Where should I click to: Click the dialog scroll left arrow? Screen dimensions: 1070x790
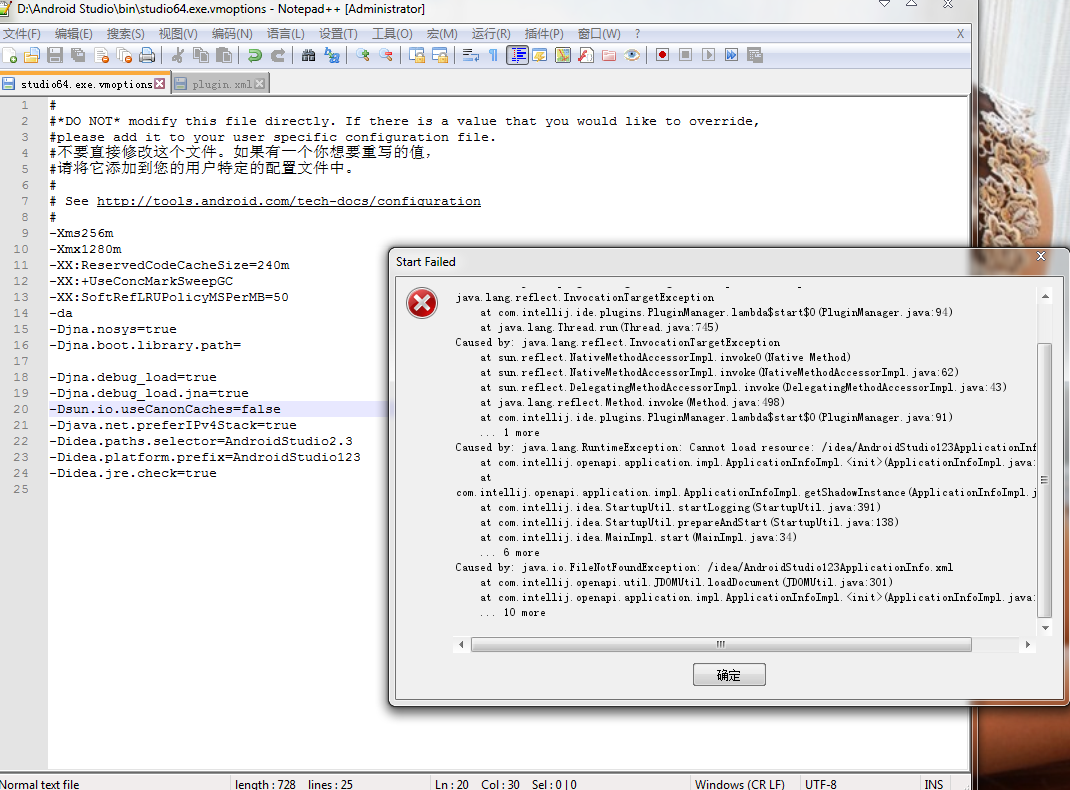461,645
